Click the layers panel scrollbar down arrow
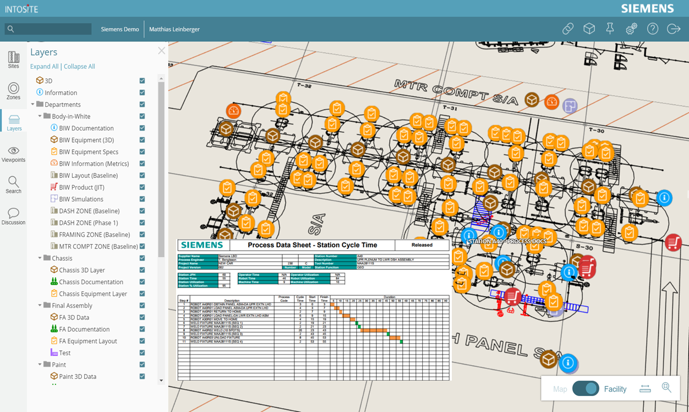The image size is (689, 412). click(x=161, y=380)
